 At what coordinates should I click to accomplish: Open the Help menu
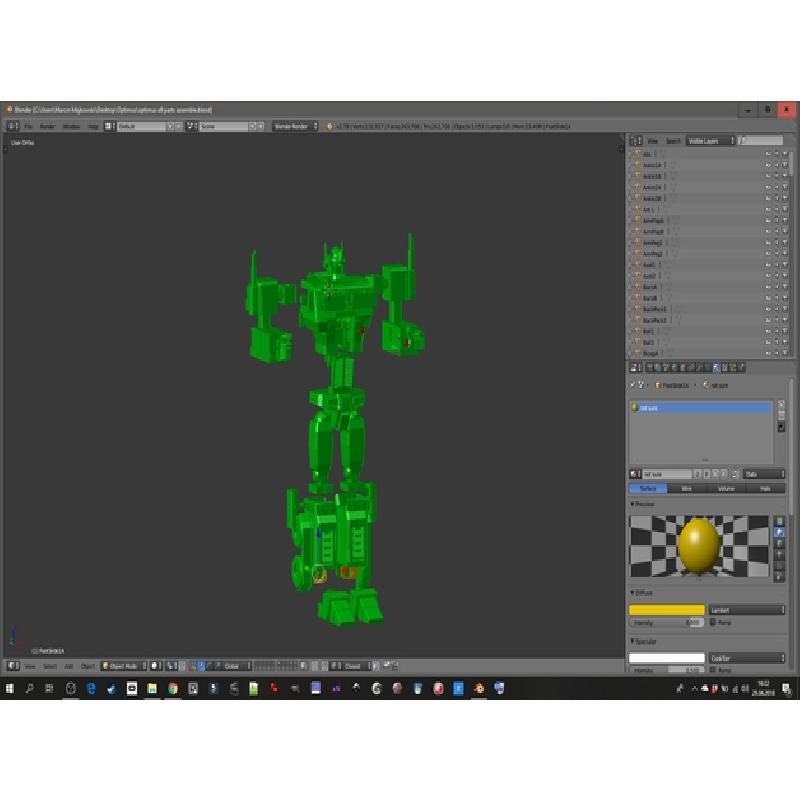(93, 126)
